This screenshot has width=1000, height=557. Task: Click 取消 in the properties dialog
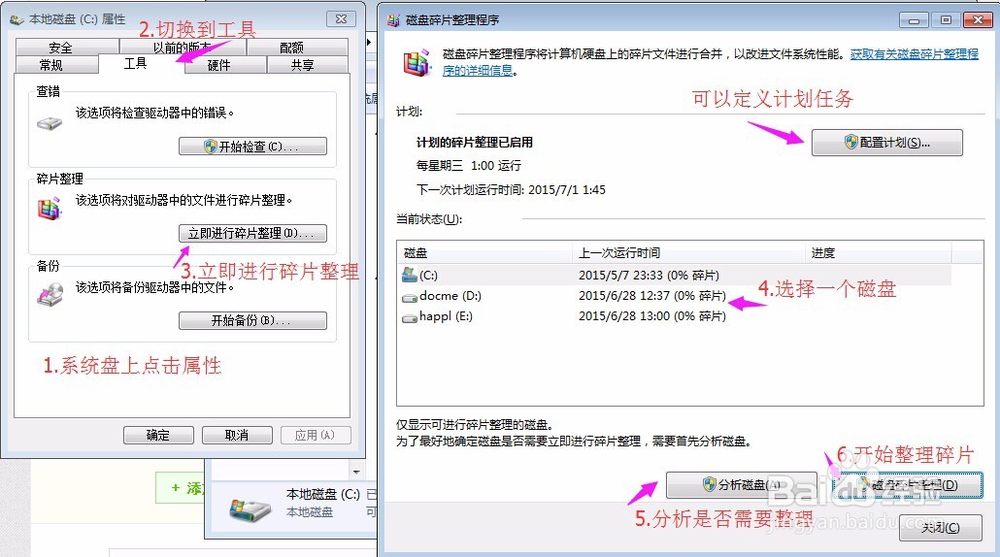coord(237,435)
